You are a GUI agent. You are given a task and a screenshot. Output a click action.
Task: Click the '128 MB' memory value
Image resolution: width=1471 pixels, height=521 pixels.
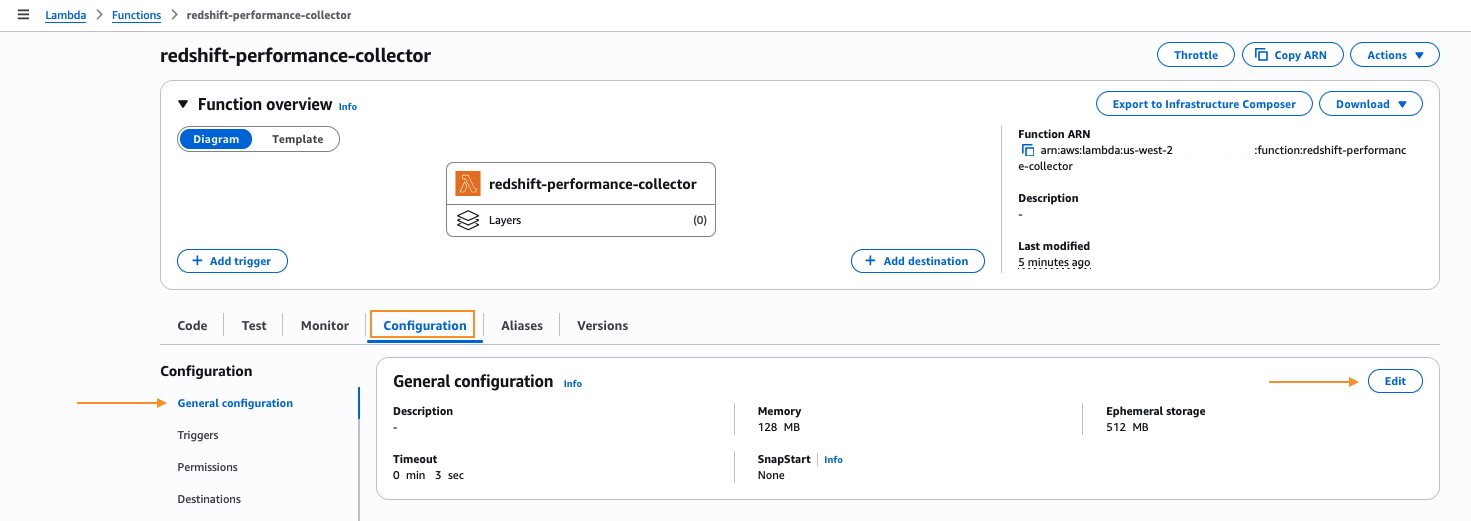(779, 427)
